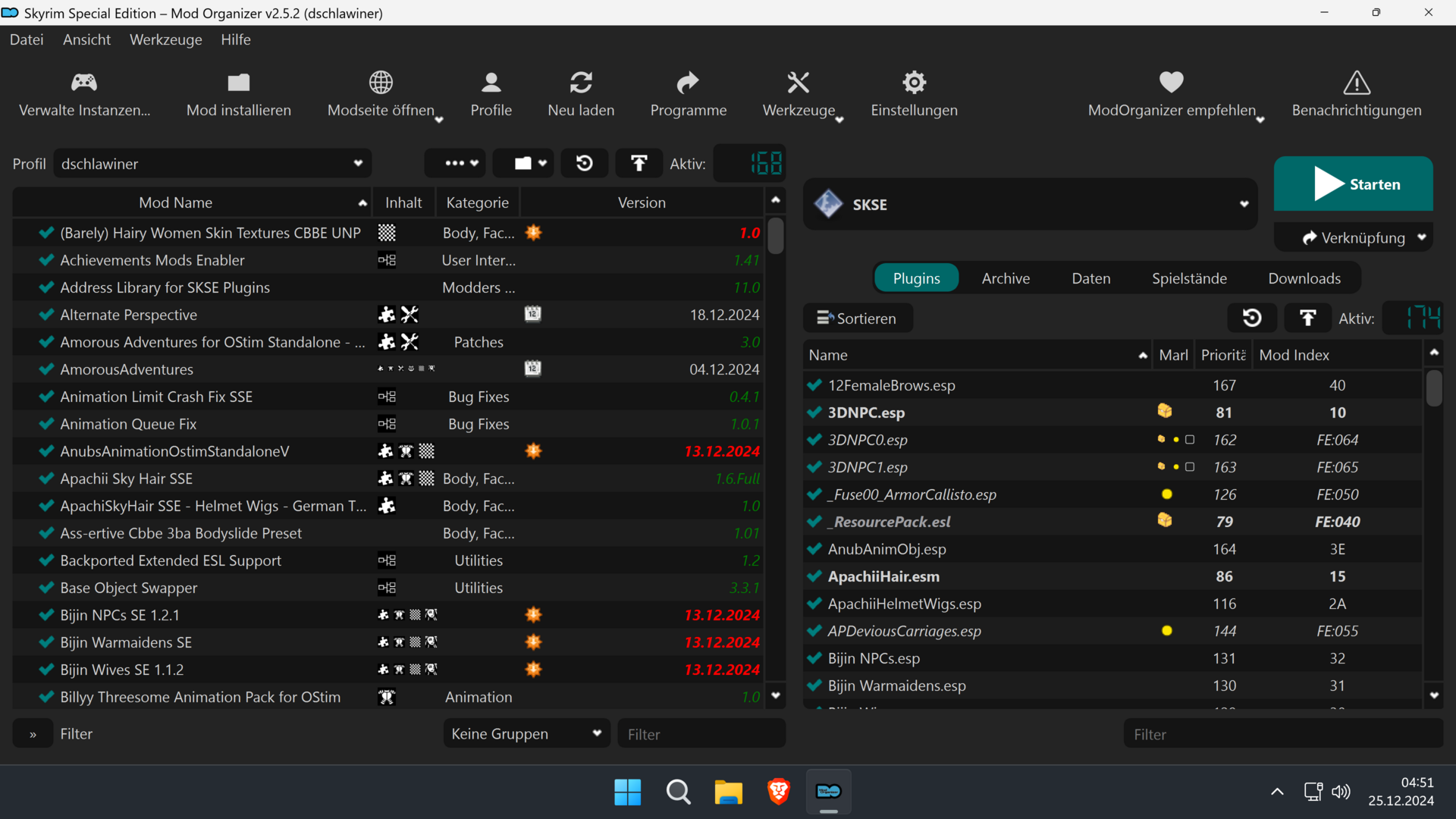
Task: Click the mod list scroll-down arrow
Action: click(775, 695)
